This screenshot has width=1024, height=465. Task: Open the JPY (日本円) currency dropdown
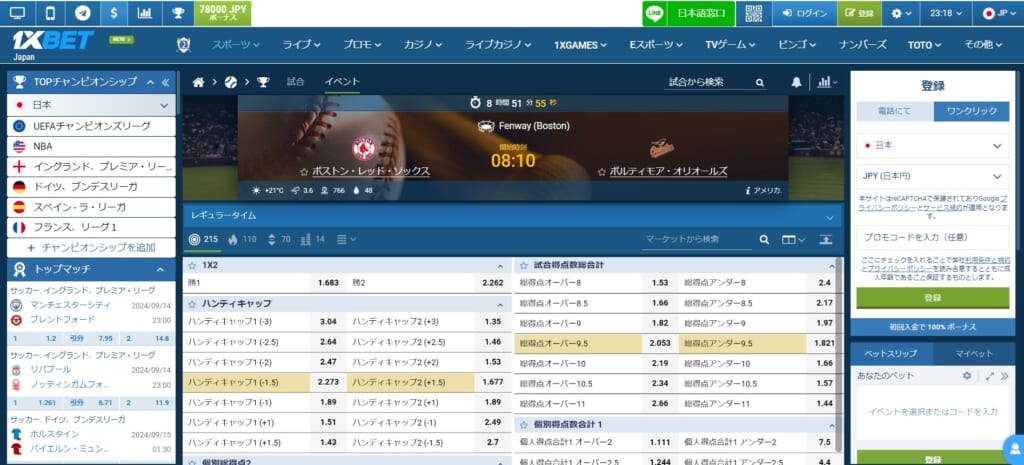click(x=933, y=176)
